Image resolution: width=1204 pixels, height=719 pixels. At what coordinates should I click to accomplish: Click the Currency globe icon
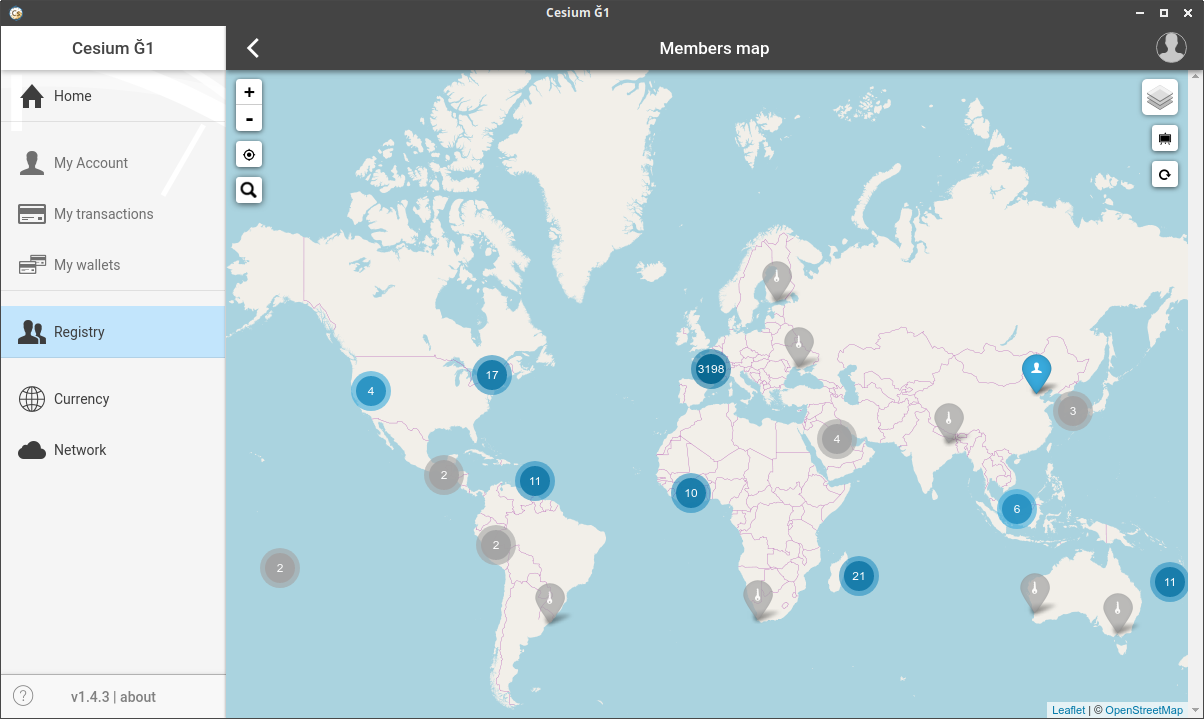click(x=32, y=399)
